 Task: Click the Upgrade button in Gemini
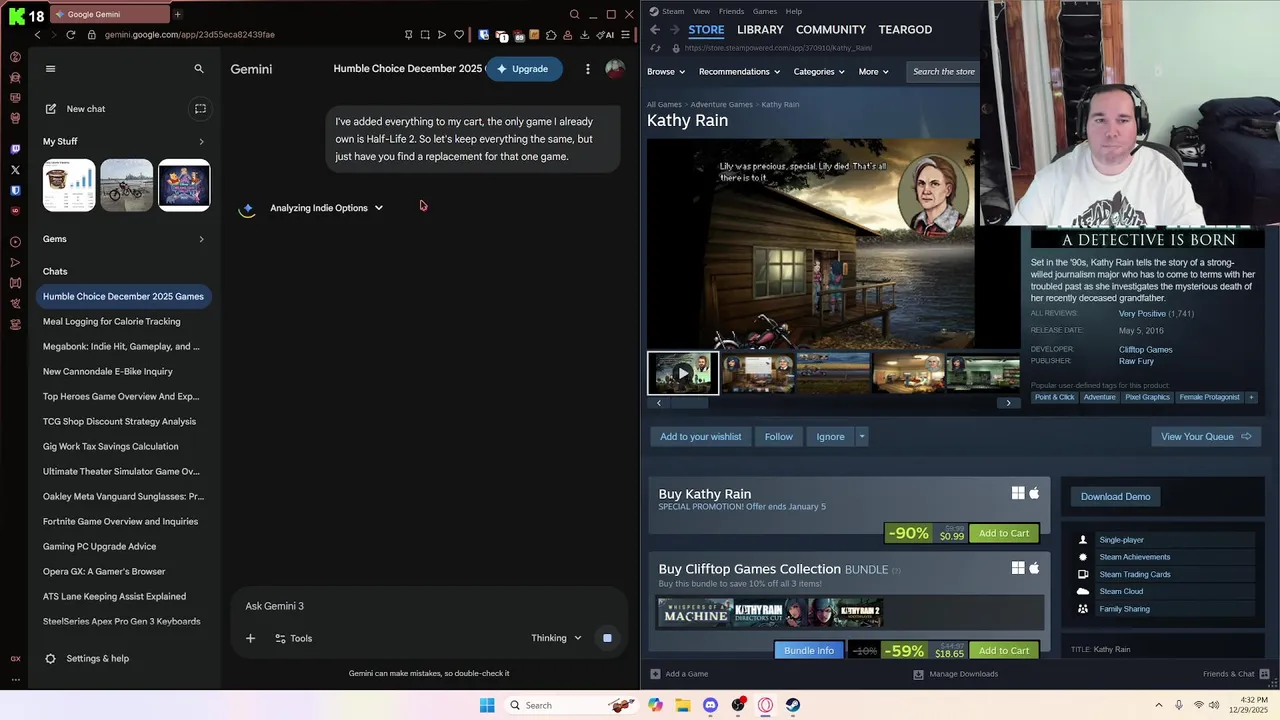point(523,69)
